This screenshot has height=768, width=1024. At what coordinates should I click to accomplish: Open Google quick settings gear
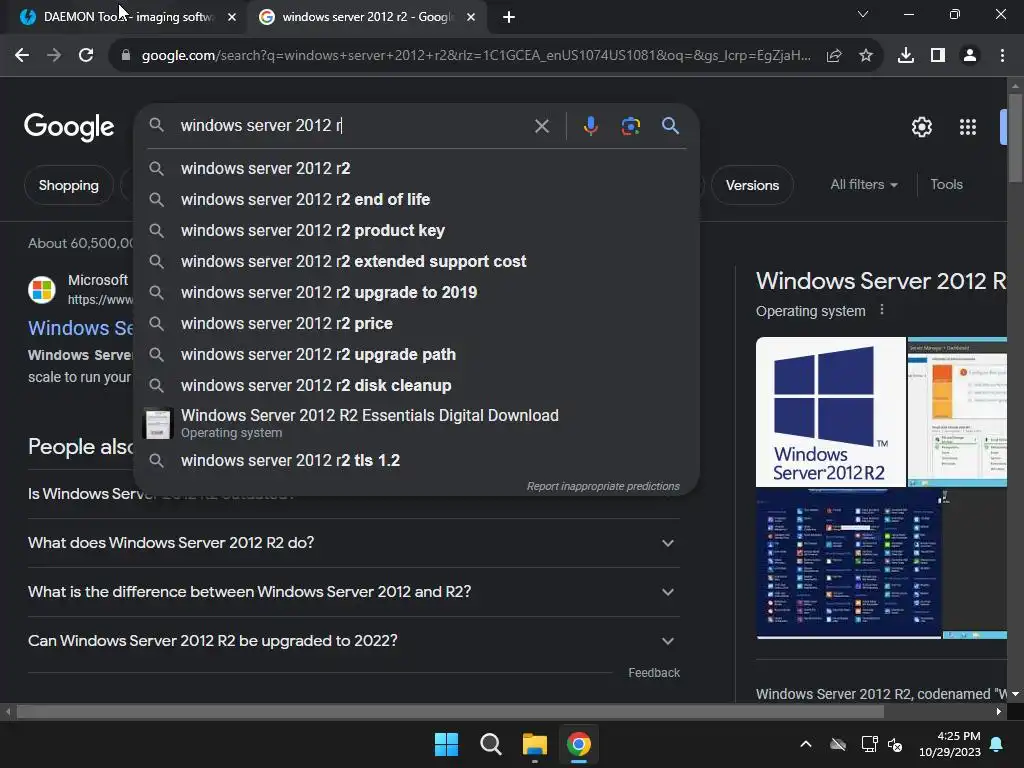[x=921, y=127]
